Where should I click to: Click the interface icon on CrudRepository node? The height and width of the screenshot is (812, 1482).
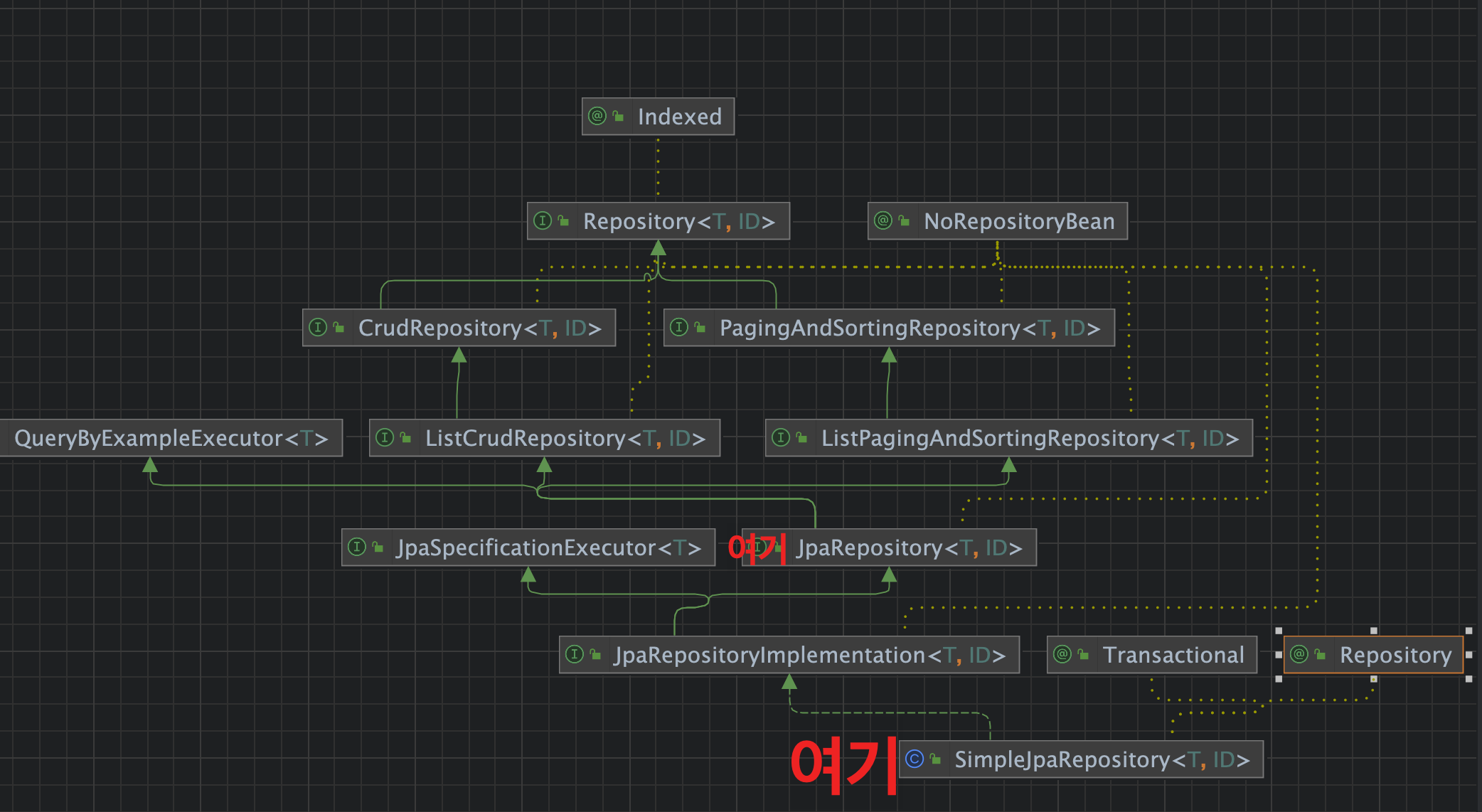[318, 327]
